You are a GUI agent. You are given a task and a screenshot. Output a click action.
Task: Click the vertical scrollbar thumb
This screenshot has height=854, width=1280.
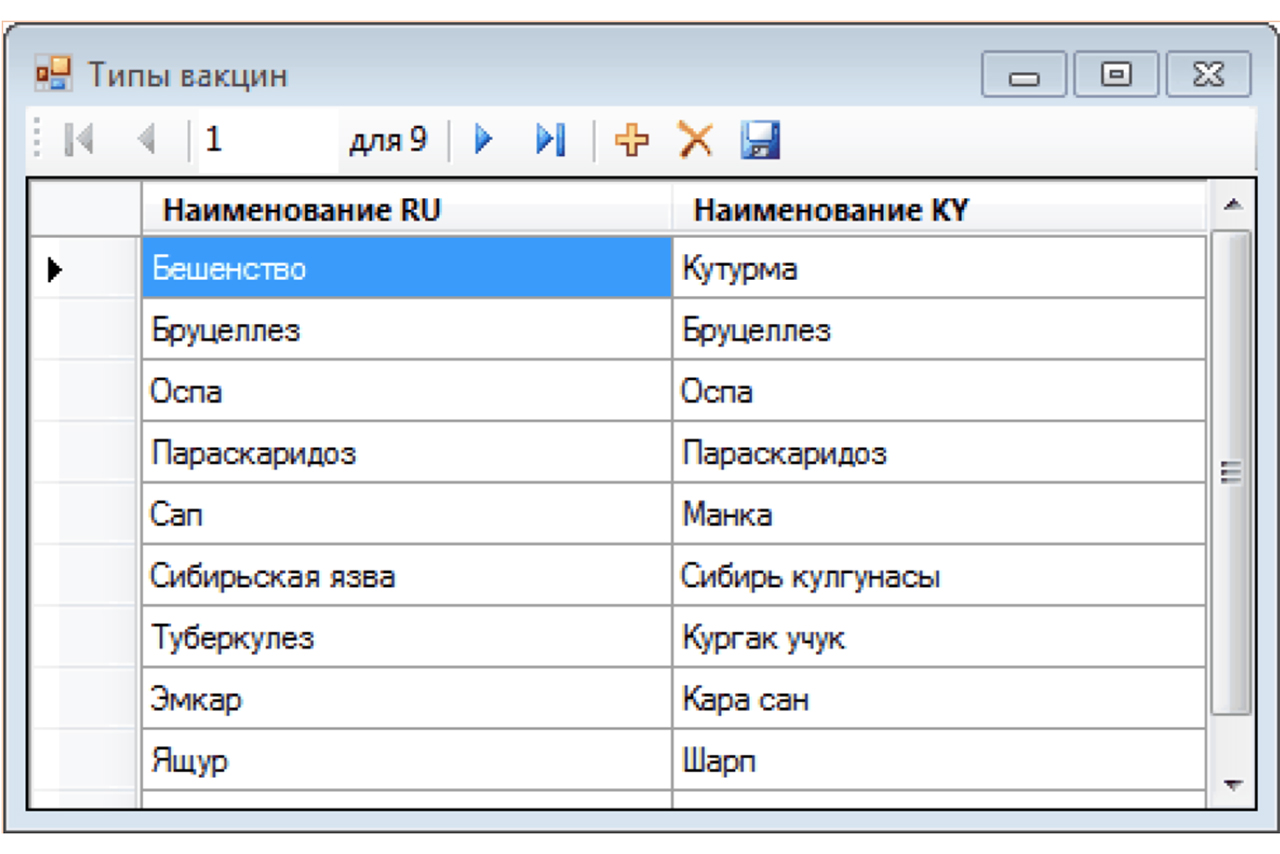pos(1232,472)
